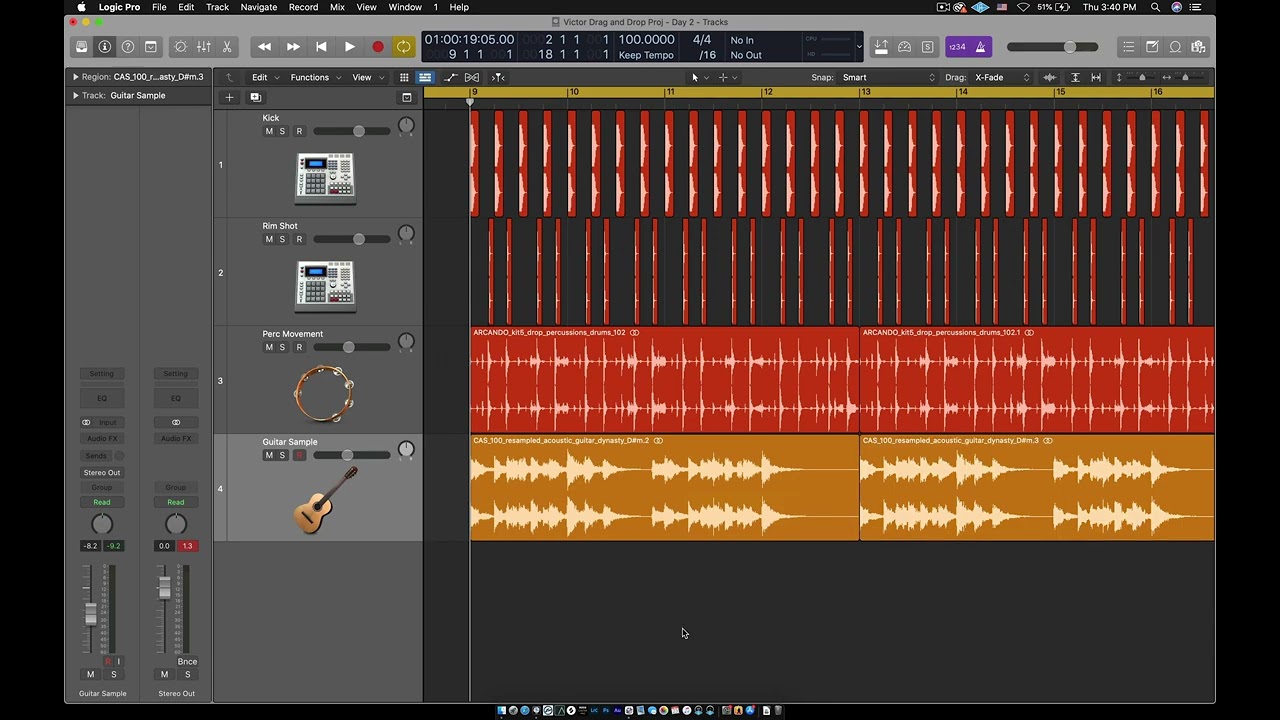This screenshot has width=1280, height=720.
Task: Open the Functions dropdown menu
Action: pyautogui.click(x=314, y=77)
